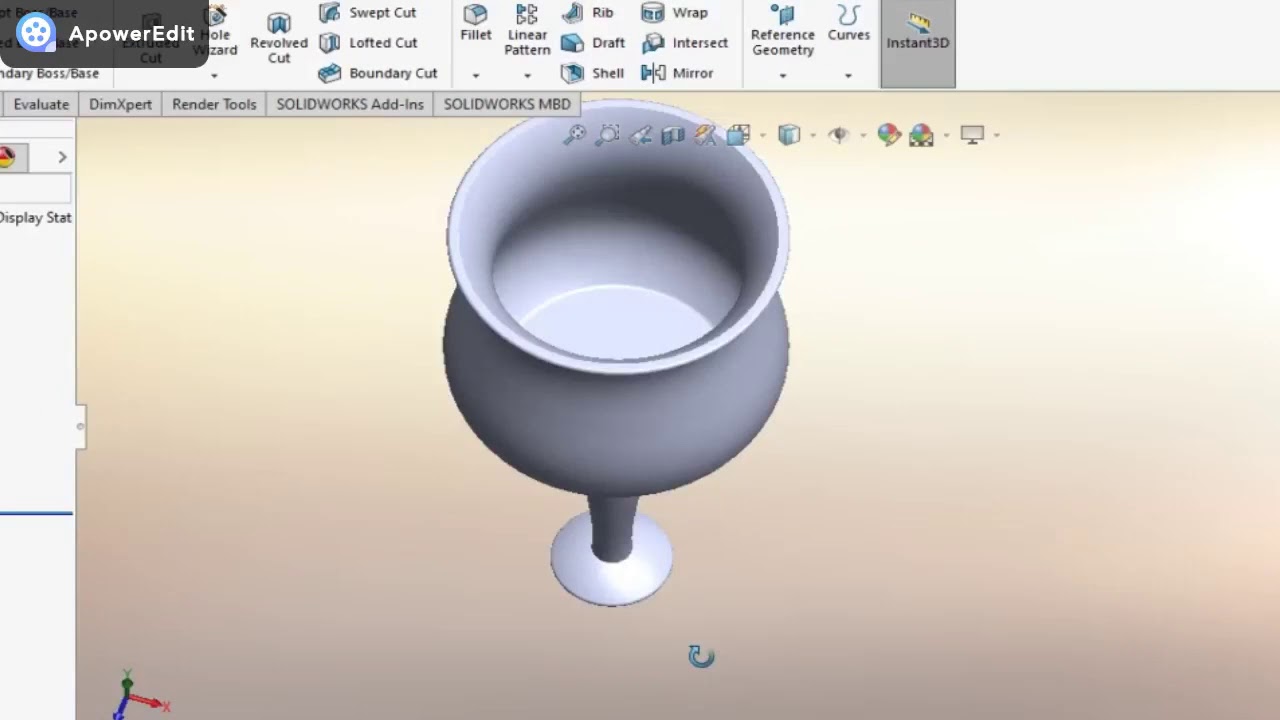Screen dimensions: 1280x720
Task: Click the Display Style cube icon
Action: [789, 135]
